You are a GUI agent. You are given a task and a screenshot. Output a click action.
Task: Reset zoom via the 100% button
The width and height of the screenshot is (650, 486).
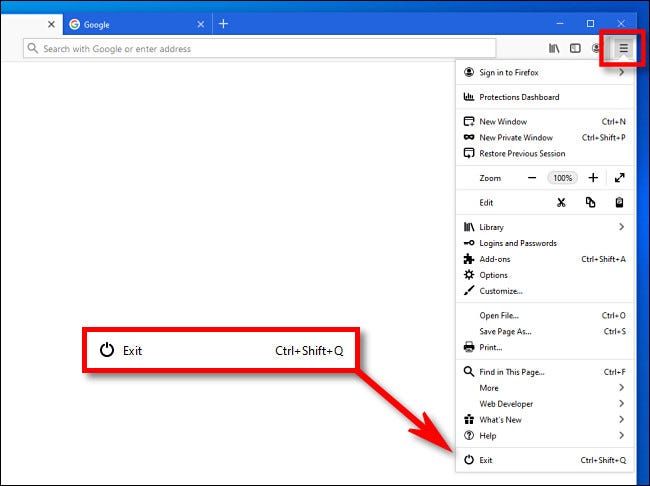tap(562, 178)
